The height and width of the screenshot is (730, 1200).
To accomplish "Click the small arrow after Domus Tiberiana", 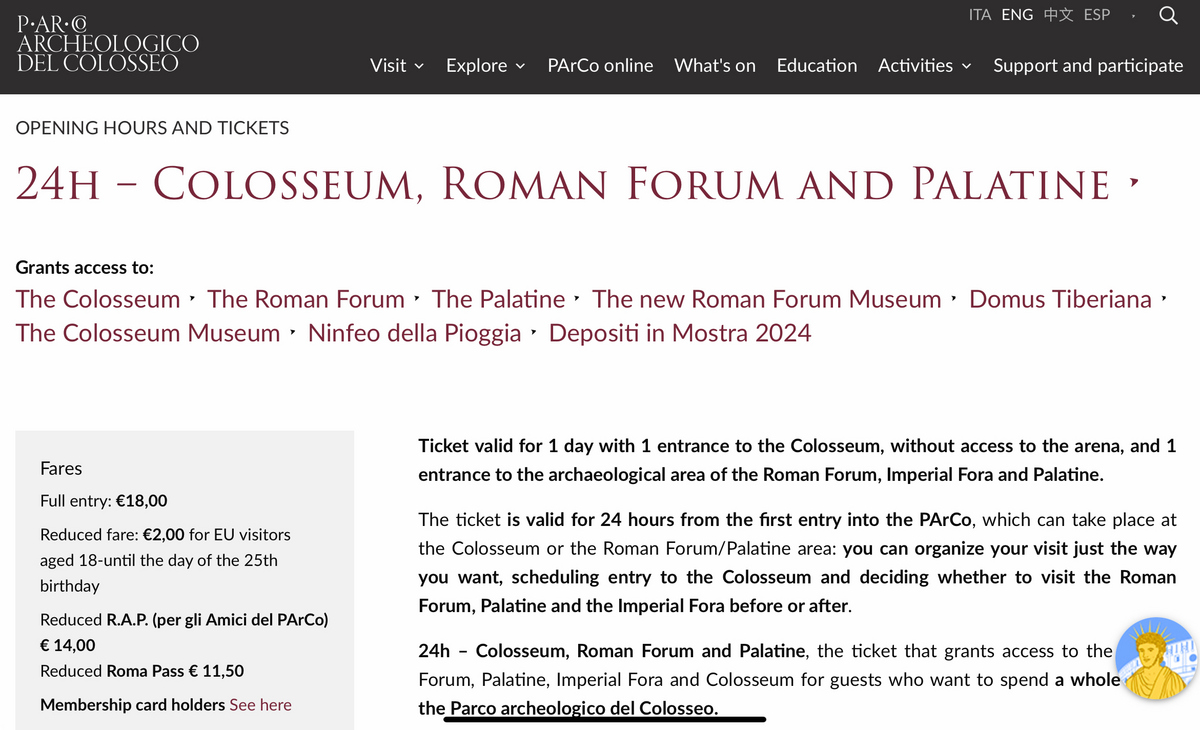I will 1164,299.
